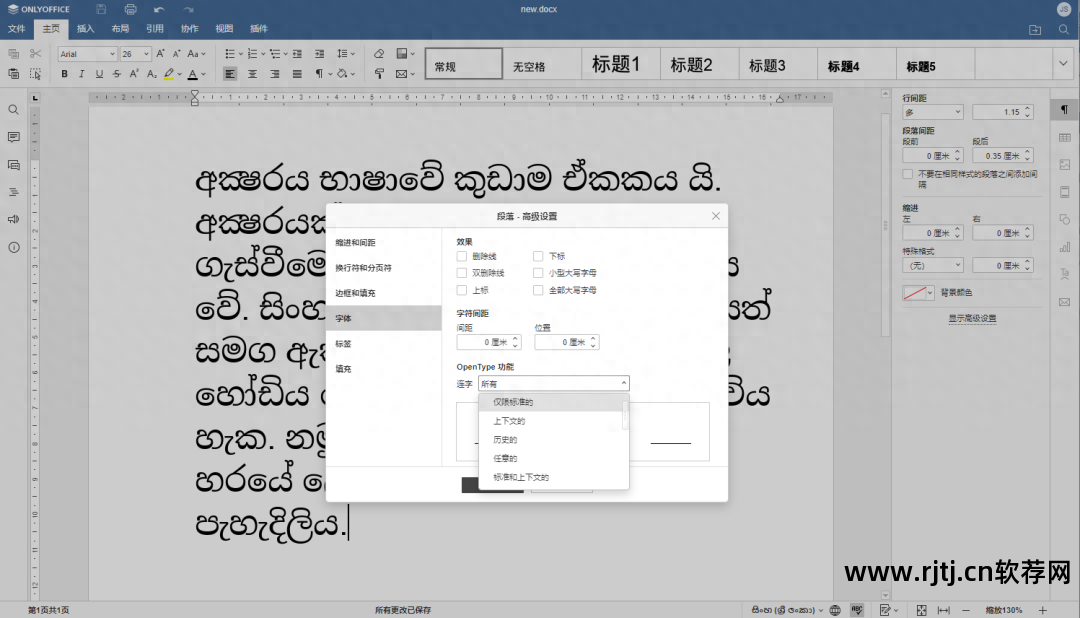The width and height of the screenshot is (1080, 618).
Task: Open the Search icon in the left sidebar
Action: (x=14, y=109)
